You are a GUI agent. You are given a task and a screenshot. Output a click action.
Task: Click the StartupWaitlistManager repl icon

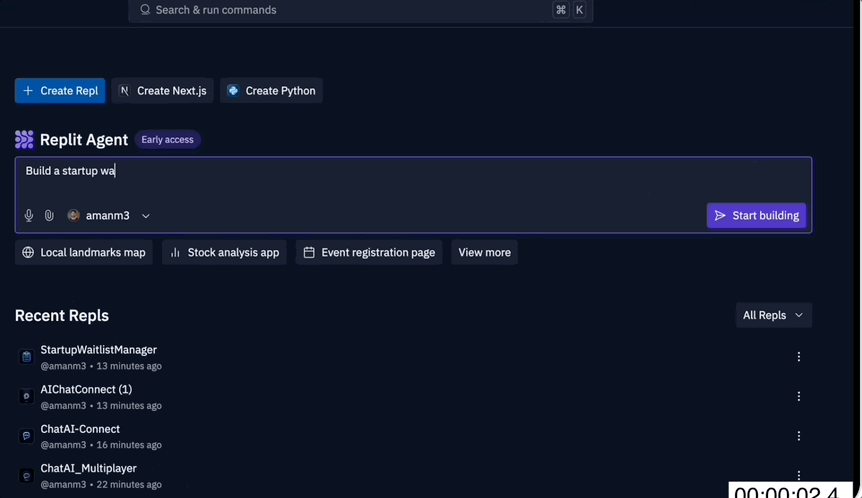(26, 357)
